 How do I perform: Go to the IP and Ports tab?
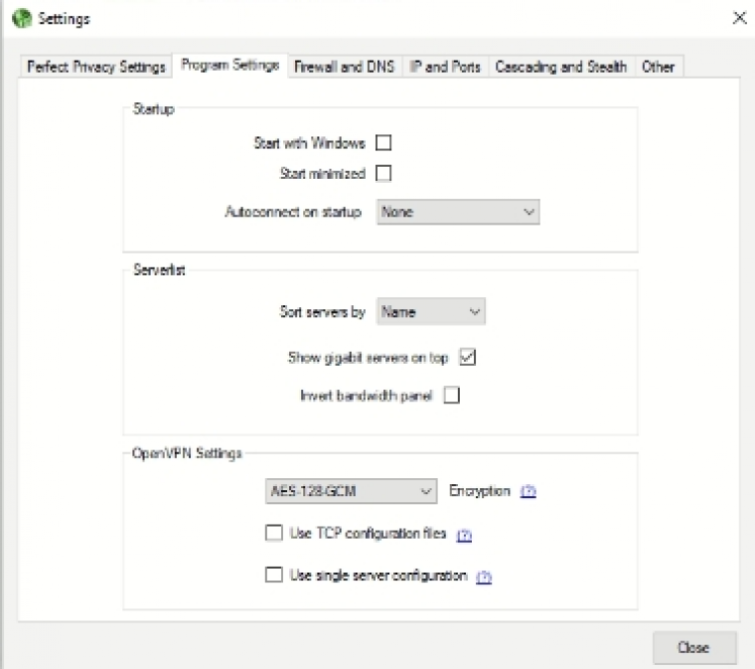point(445,66)
